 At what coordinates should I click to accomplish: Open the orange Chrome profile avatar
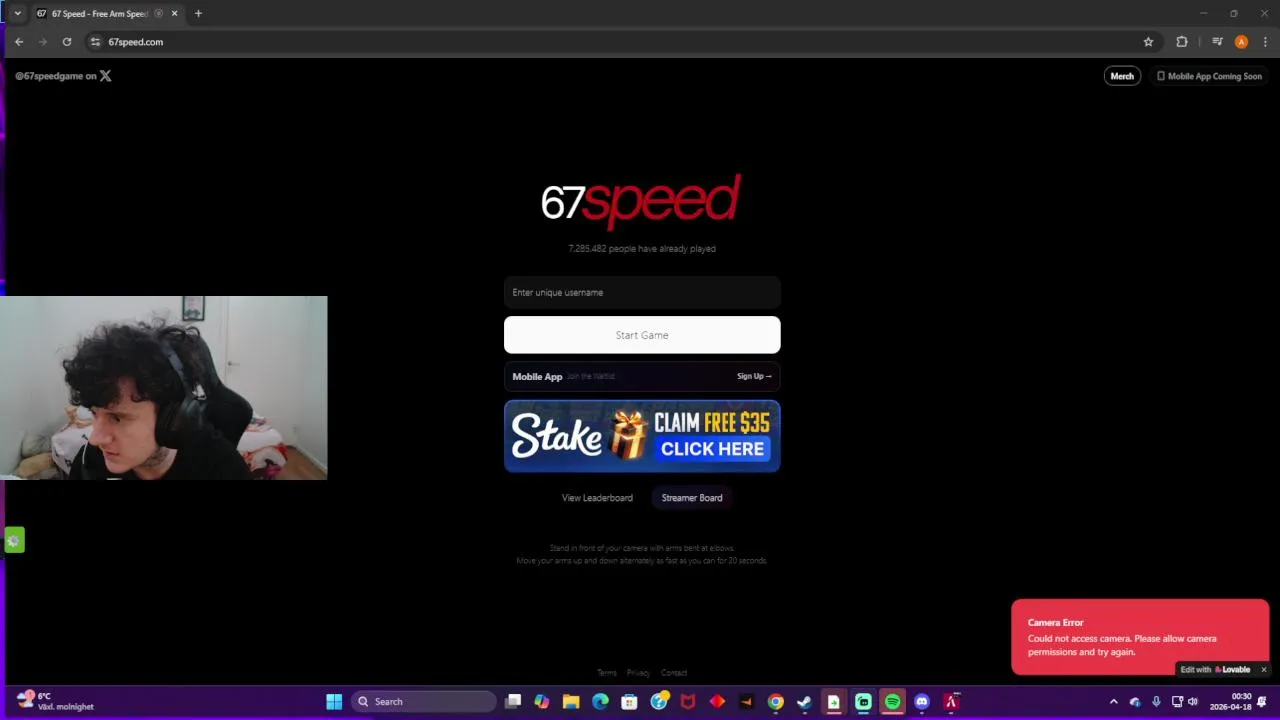pyautogui.click(x=1241, y=42)
